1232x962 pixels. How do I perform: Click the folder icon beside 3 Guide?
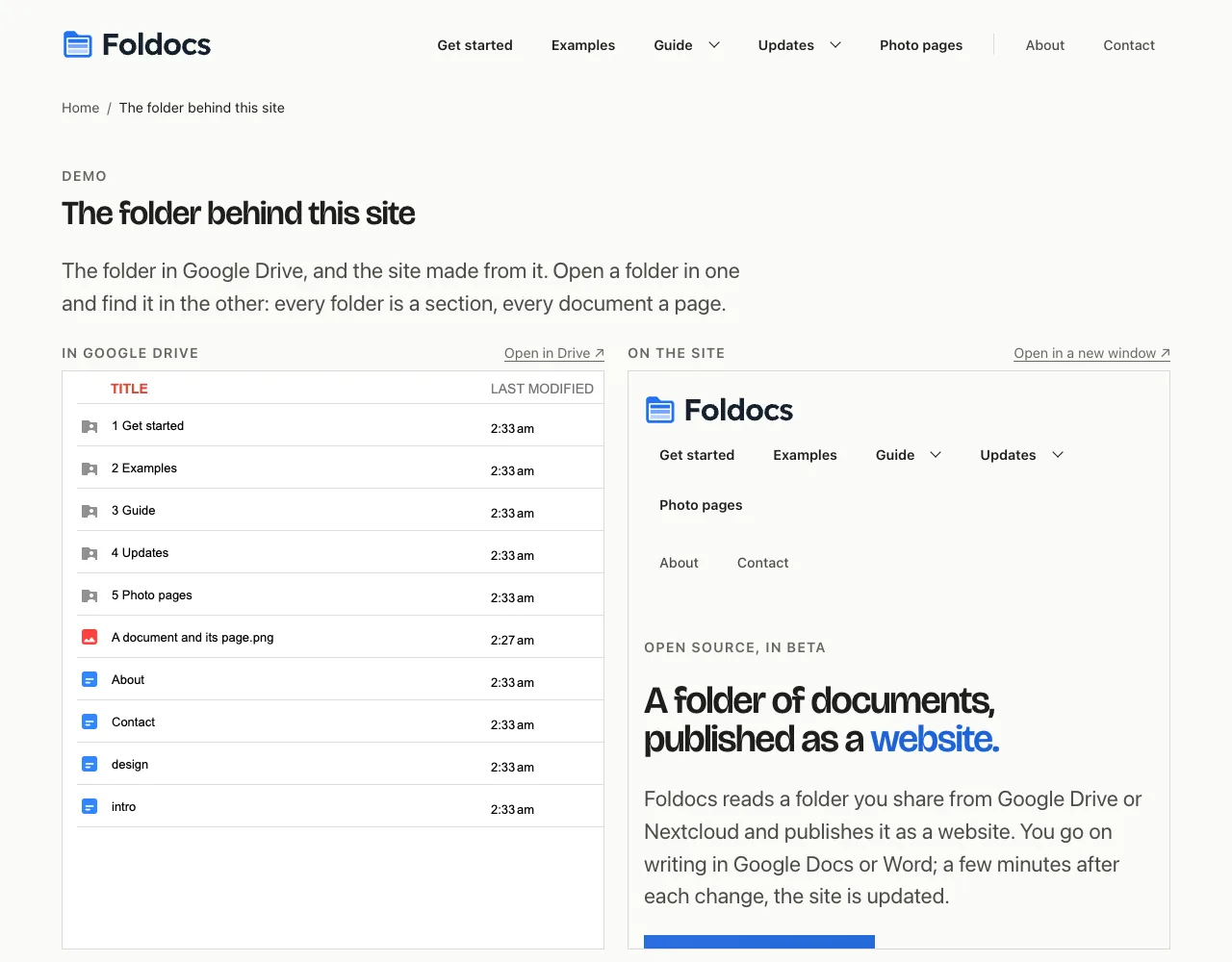tap(90, 511)
